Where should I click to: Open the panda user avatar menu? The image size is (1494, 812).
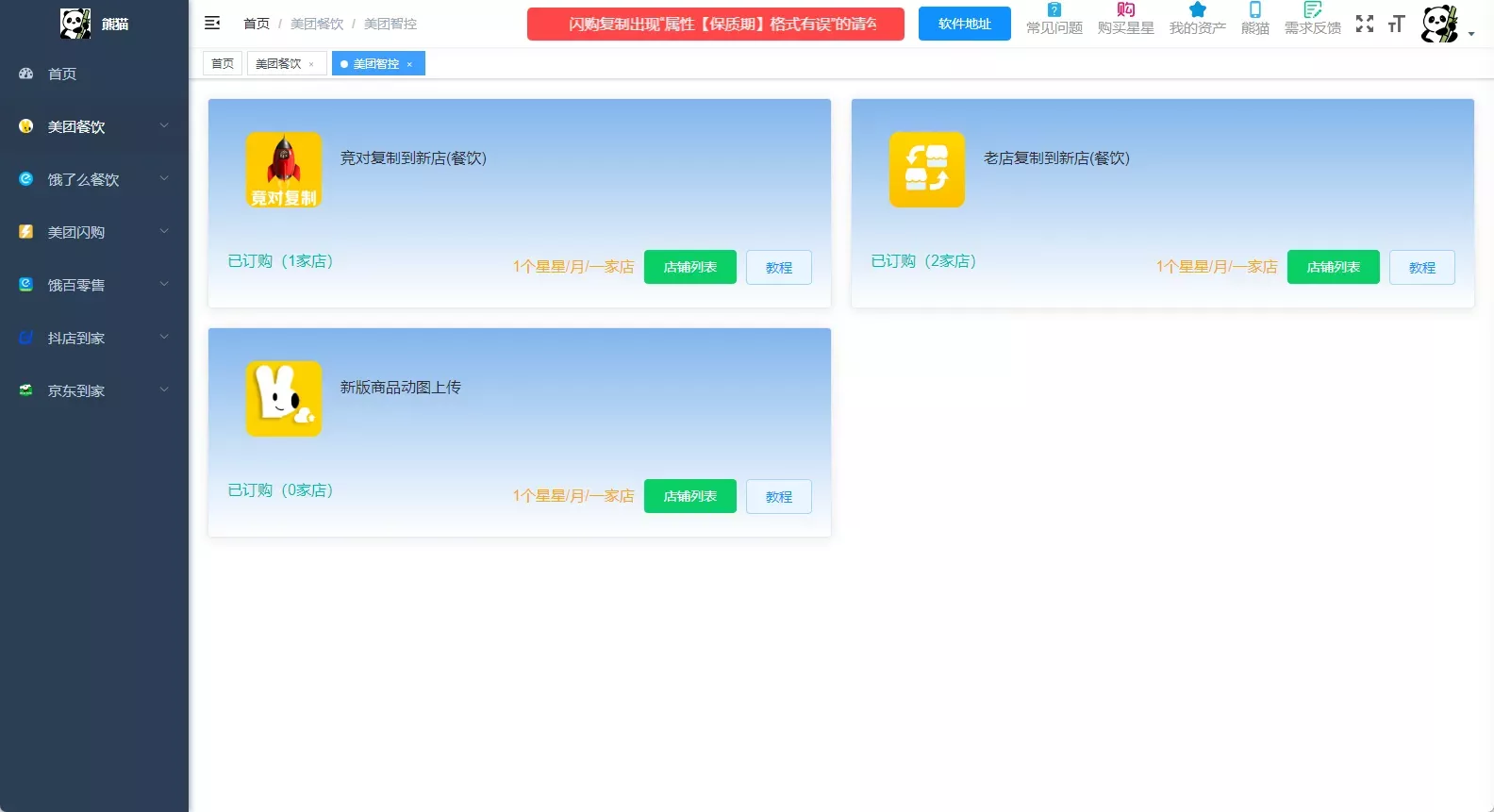[x=1440, y=25]
